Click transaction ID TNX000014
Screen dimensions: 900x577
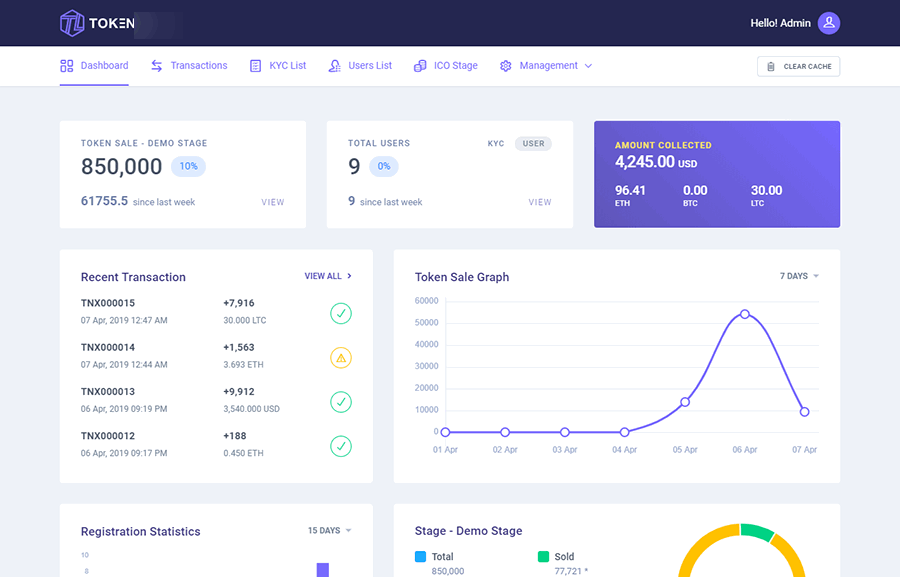tap(108, 347)
